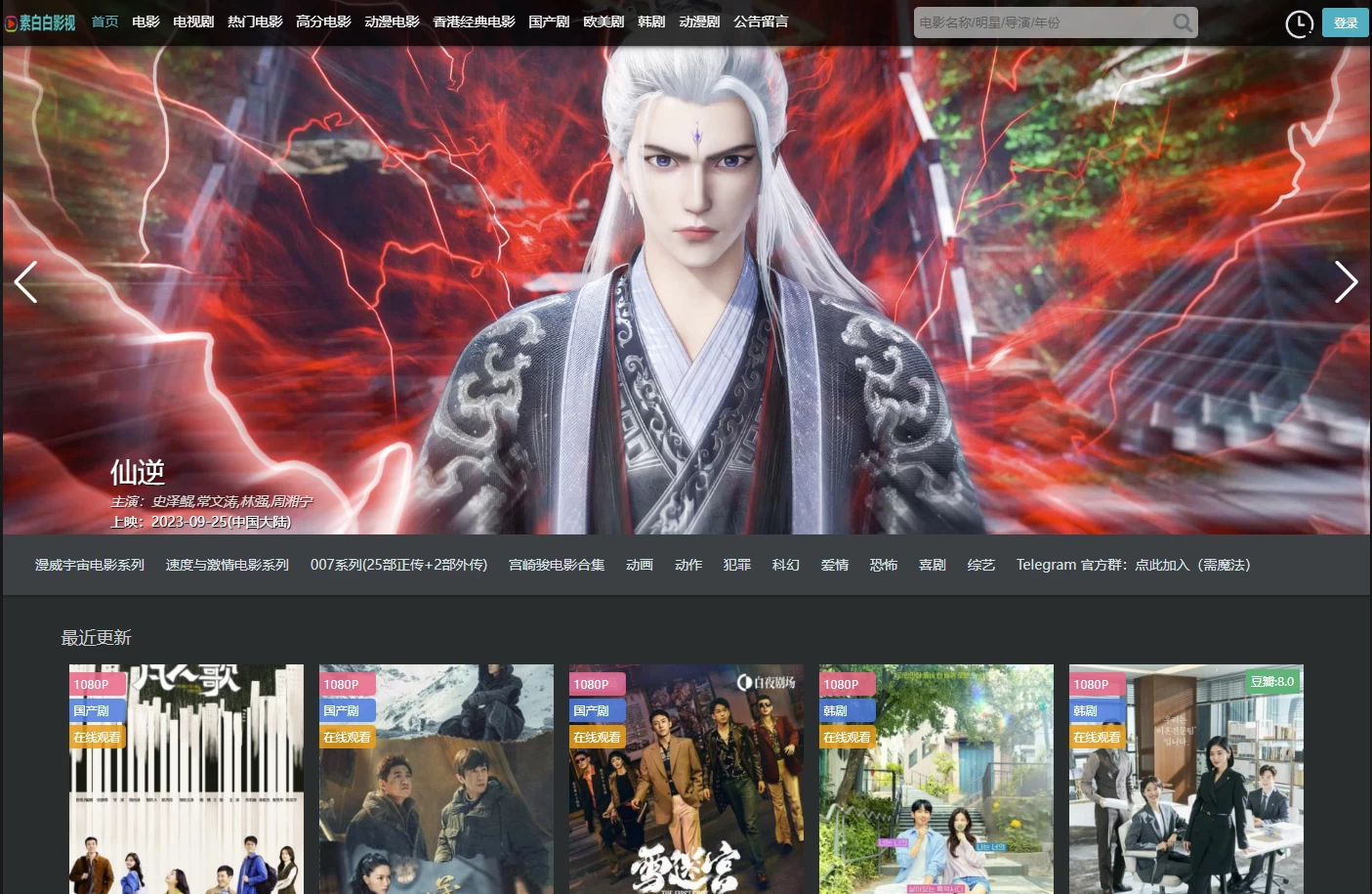1372x894 pixels.
Task: Click 韩剧 tag on fourth poster
Action: coord(836,710)
